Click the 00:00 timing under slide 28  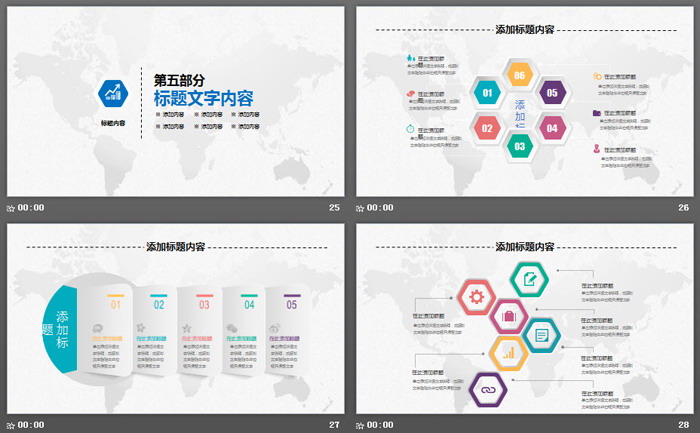[x=380, y=425]
